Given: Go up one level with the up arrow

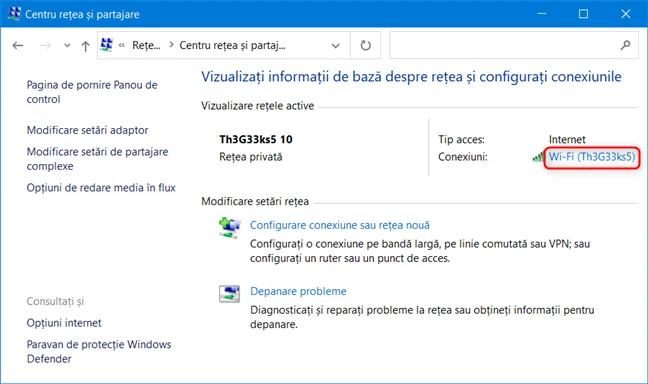Looking at the screenshot, I should click(x=85, y=46).
